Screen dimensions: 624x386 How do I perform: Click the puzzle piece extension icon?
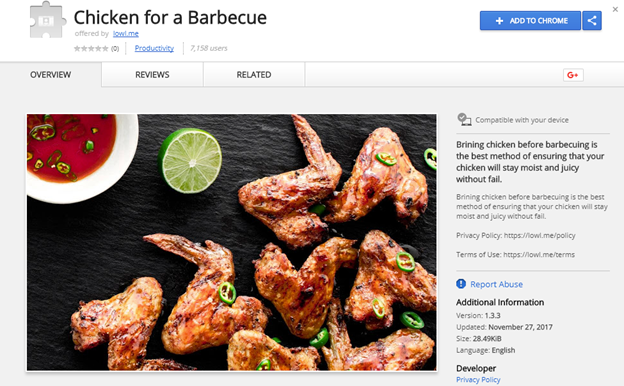[x=47, y=20]
